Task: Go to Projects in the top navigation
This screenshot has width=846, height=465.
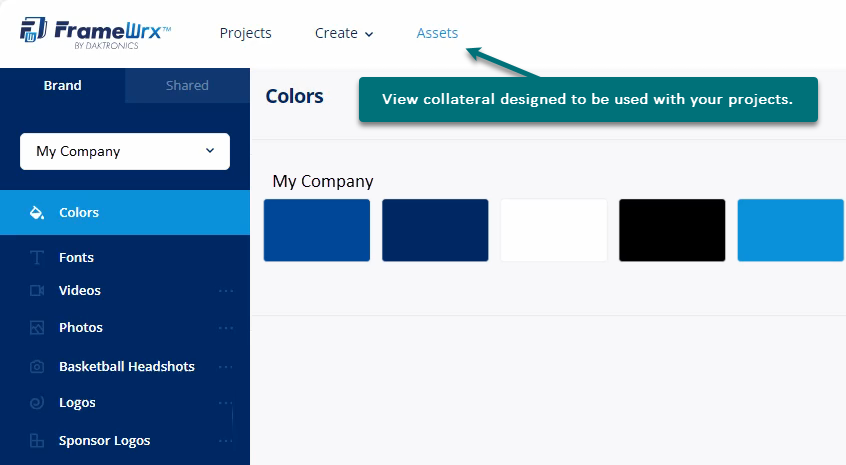Action: [x=245, y=33]
